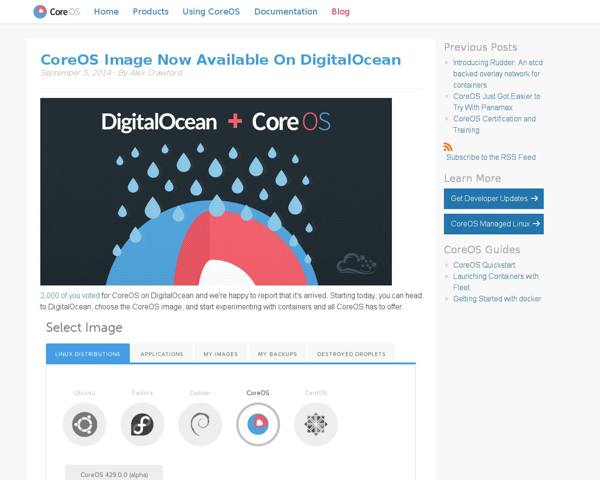
Task: Click the DigitalOcean plus CoreOS banner image
Action: 216,191
